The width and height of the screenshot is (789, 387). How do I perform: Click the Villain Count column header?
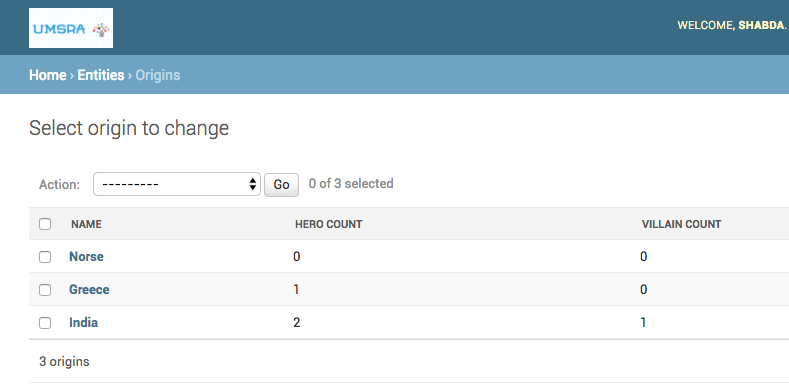681,224
